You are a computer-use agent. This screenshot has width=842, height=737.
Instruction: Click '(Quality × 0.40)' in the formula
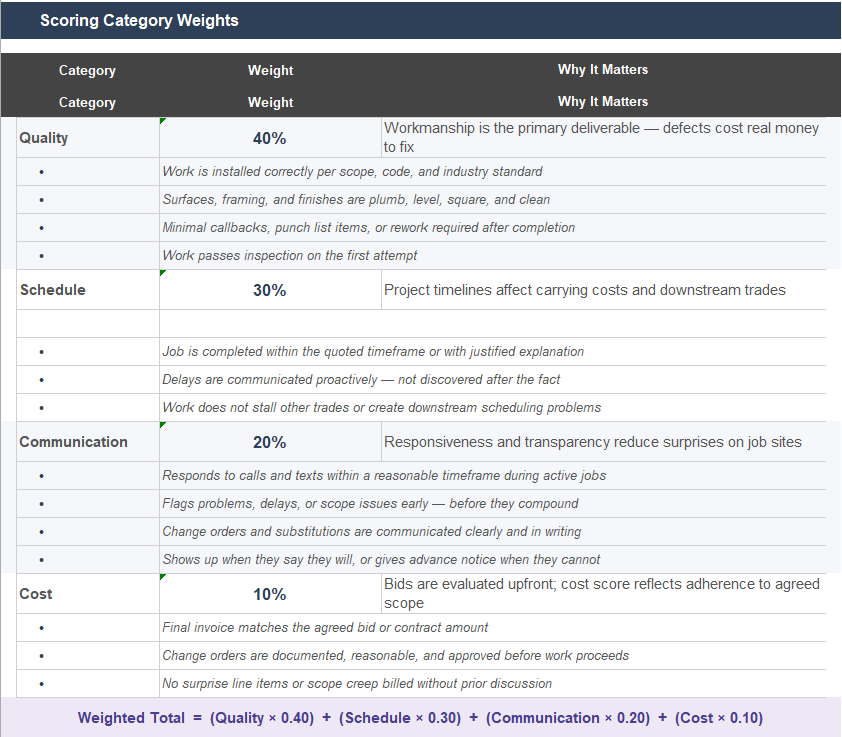tap(262, 717)
